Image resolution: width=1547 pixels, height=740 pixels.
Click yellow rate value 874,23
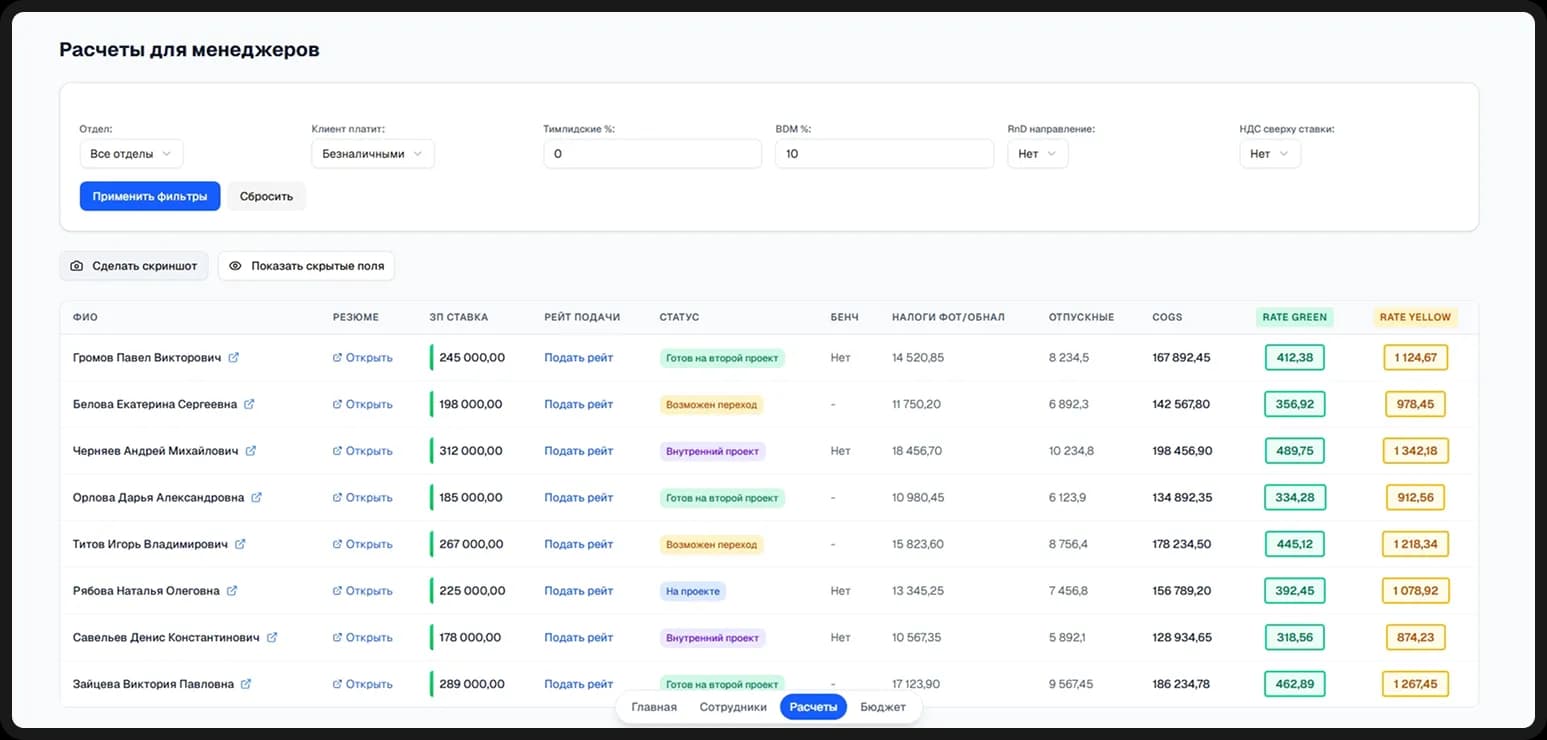point(1415,637)
